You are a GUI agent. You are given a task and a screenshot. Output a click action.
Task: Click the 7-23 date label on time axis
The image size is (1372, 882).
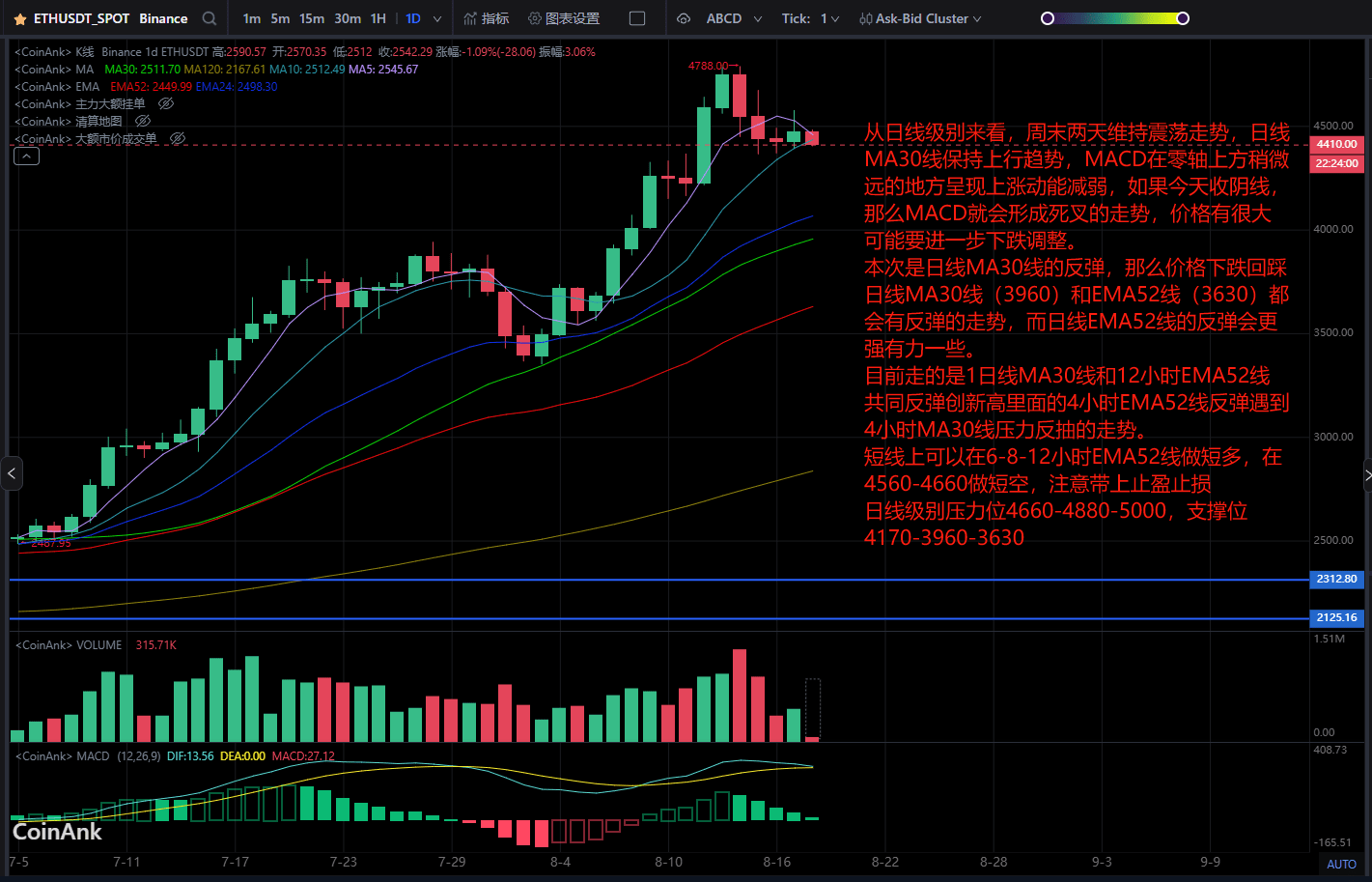(x=343, y=862)
